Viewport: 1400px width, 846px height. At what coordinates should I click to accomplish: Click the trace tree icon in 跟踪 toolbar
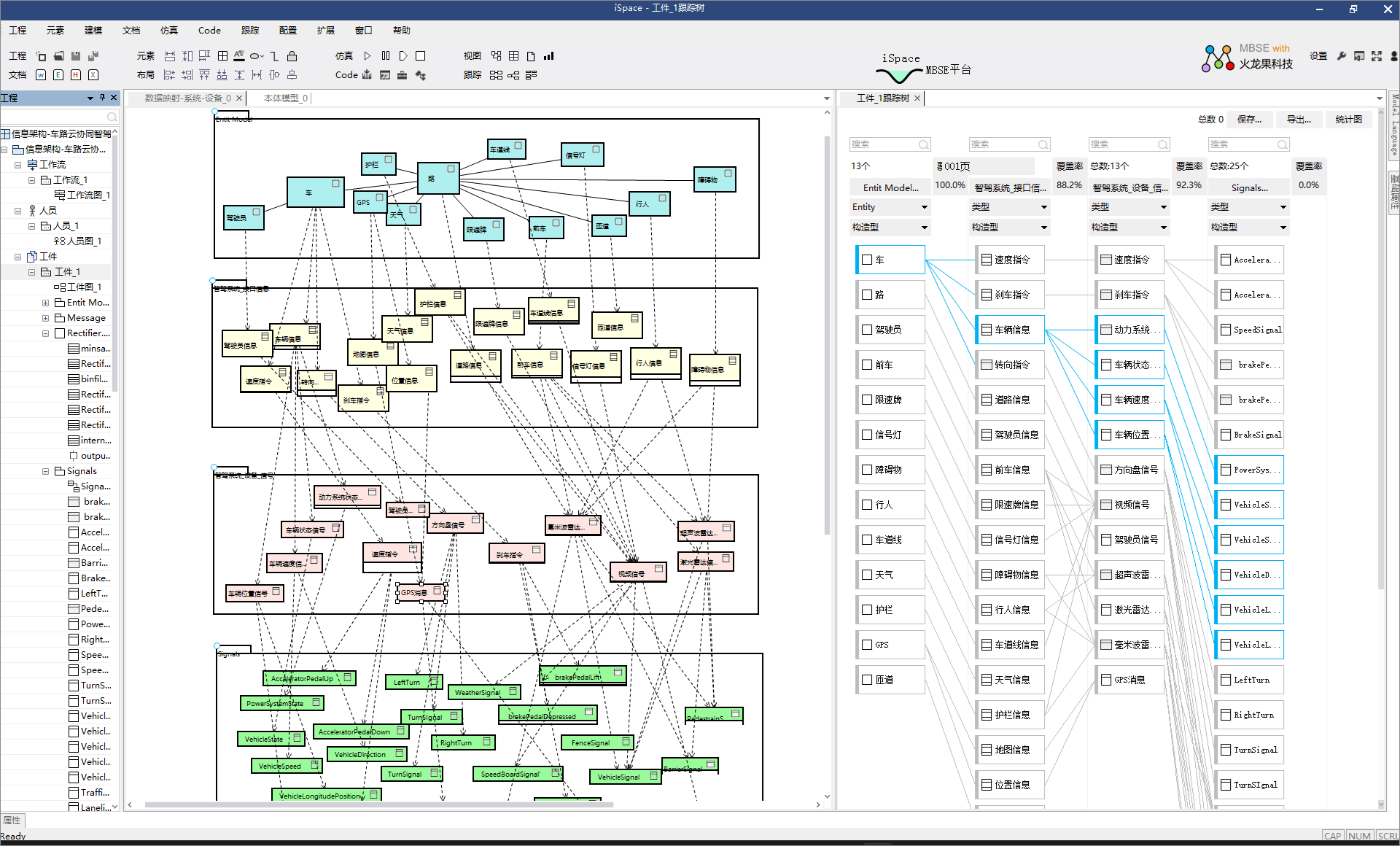[x=513, y=75]
